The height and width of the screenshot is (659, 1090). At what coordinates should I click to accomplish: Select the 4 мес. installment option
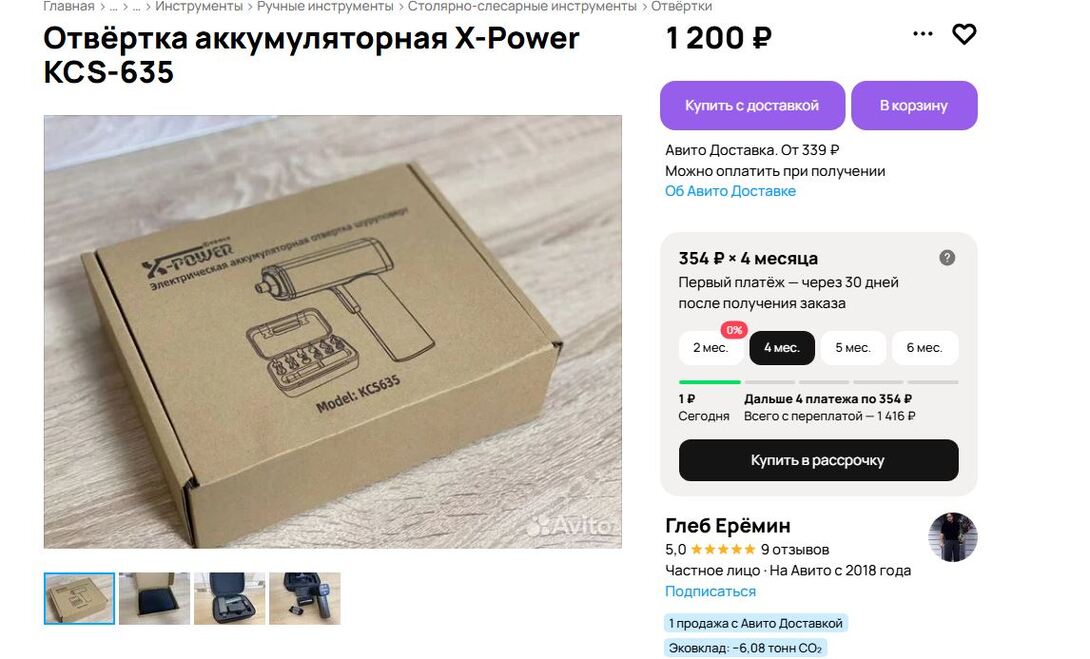coord(781,348)
